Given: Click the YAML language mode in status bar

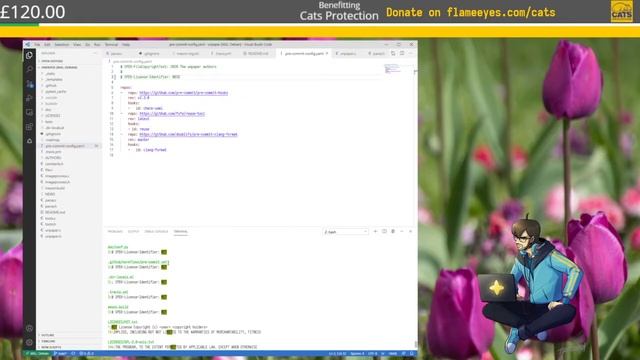Looking at the screenshot, I should pos(393,353).
